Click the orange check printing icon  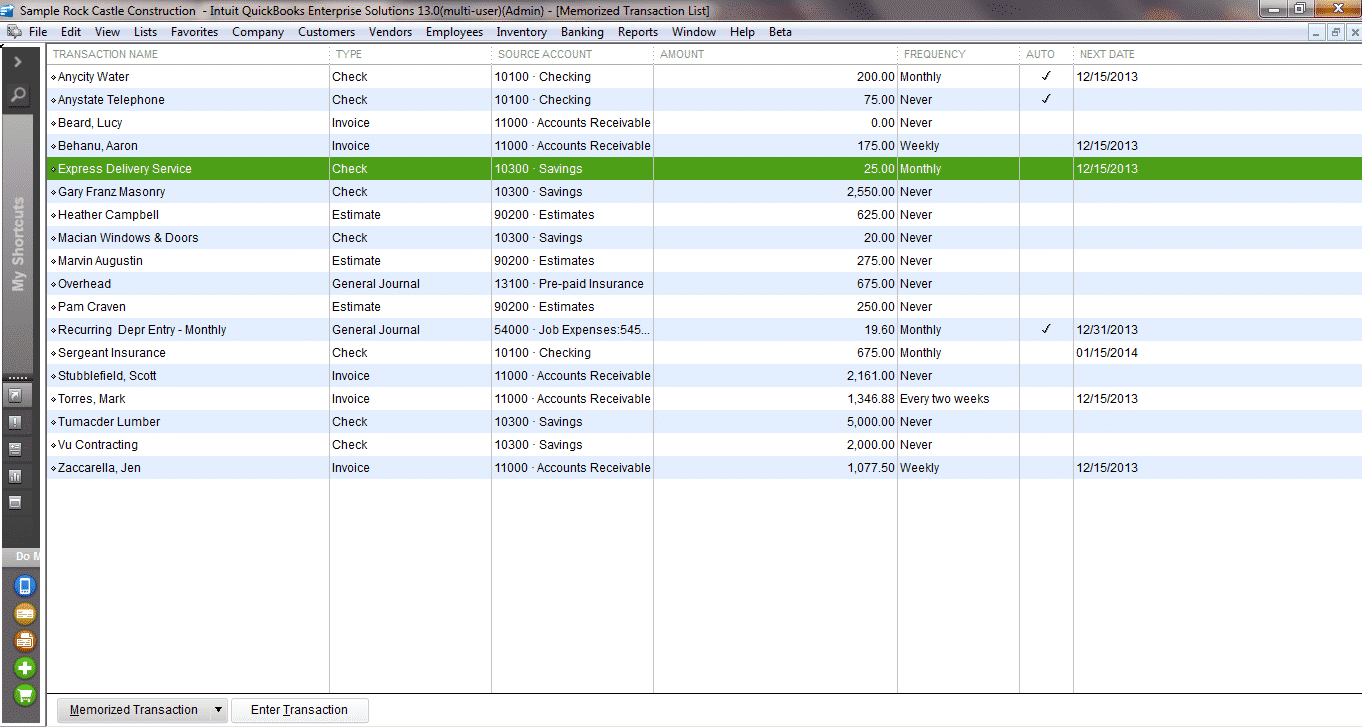coord(25,641)
